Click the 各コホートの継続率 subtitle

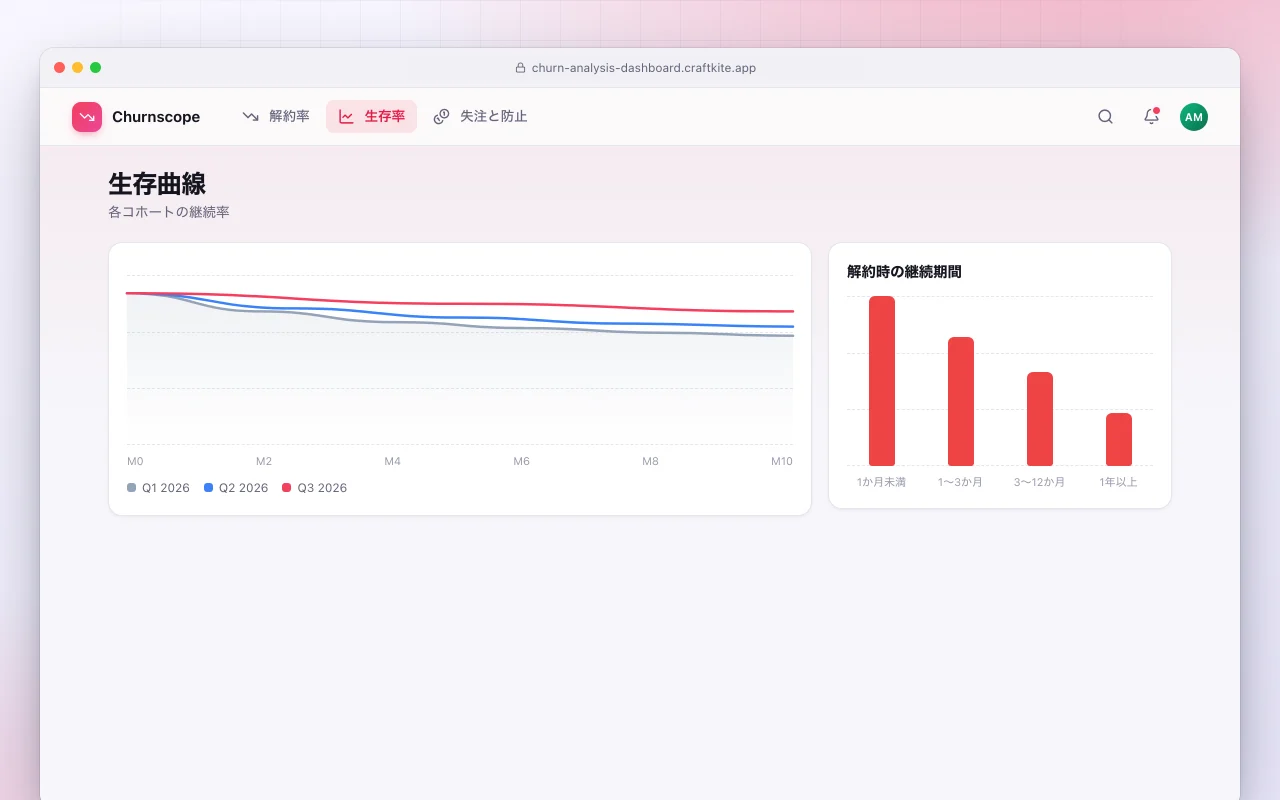tap(169, 212)
